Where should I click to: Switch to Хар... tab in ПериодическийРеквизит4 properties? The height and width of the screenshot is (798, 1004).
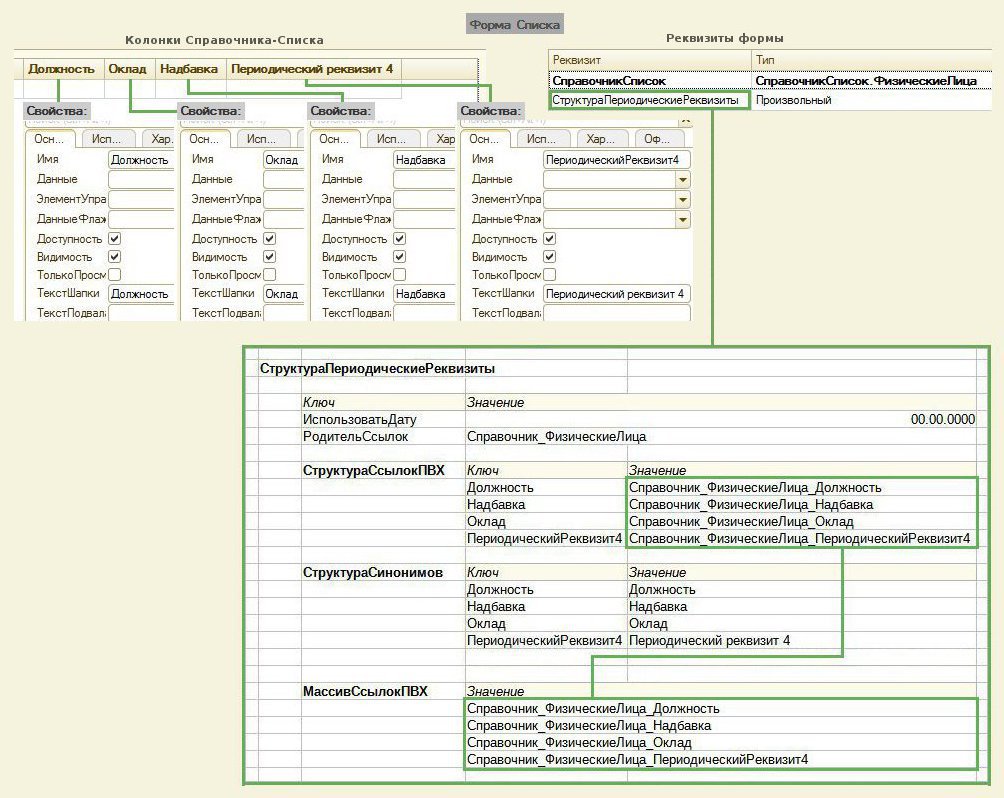tap(600, 140)
